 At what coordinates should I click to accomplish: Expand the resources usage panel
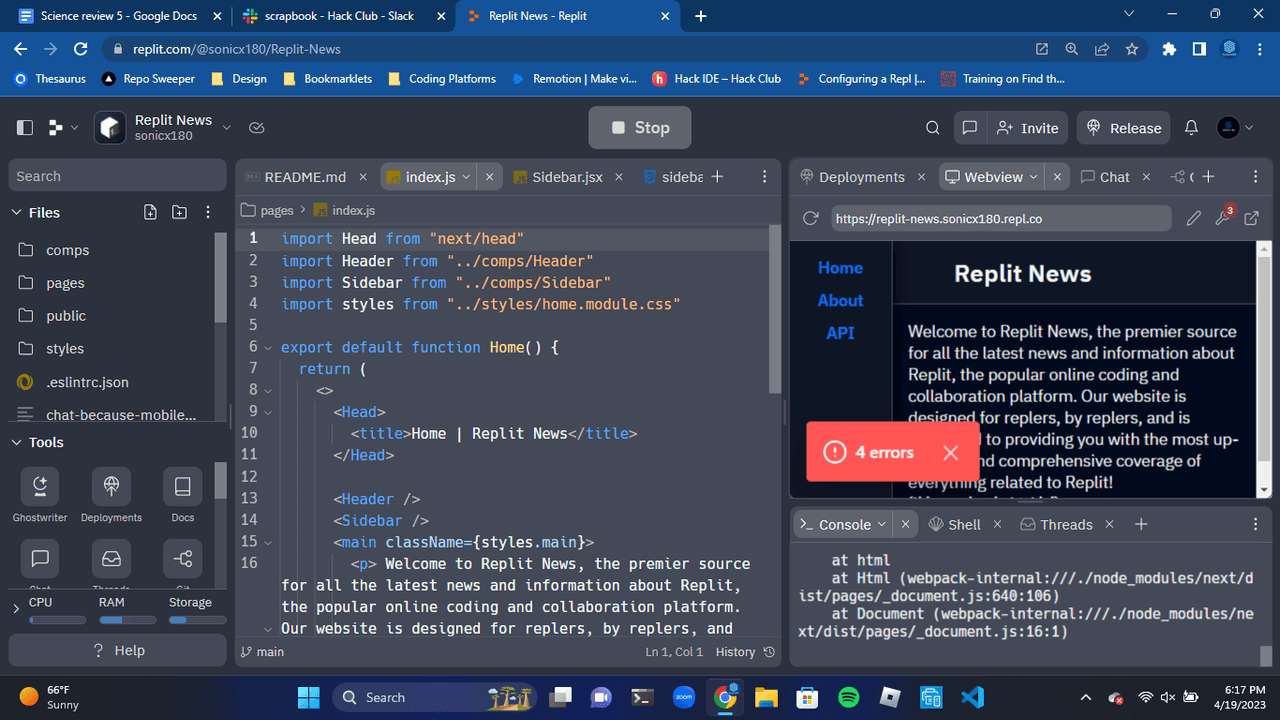coord(16,609)
